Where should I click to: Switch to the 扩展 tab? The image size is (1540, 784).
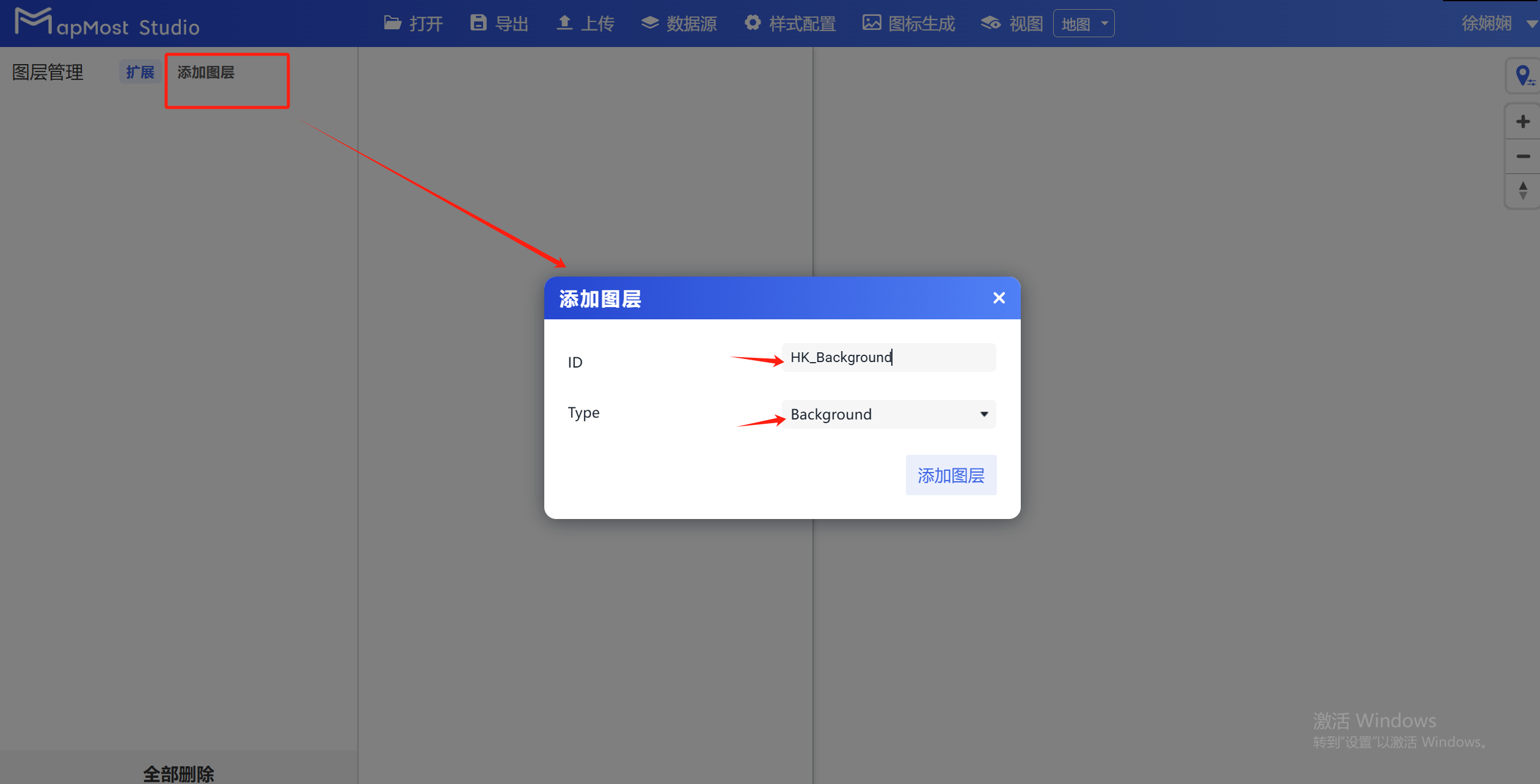[139, 71]
